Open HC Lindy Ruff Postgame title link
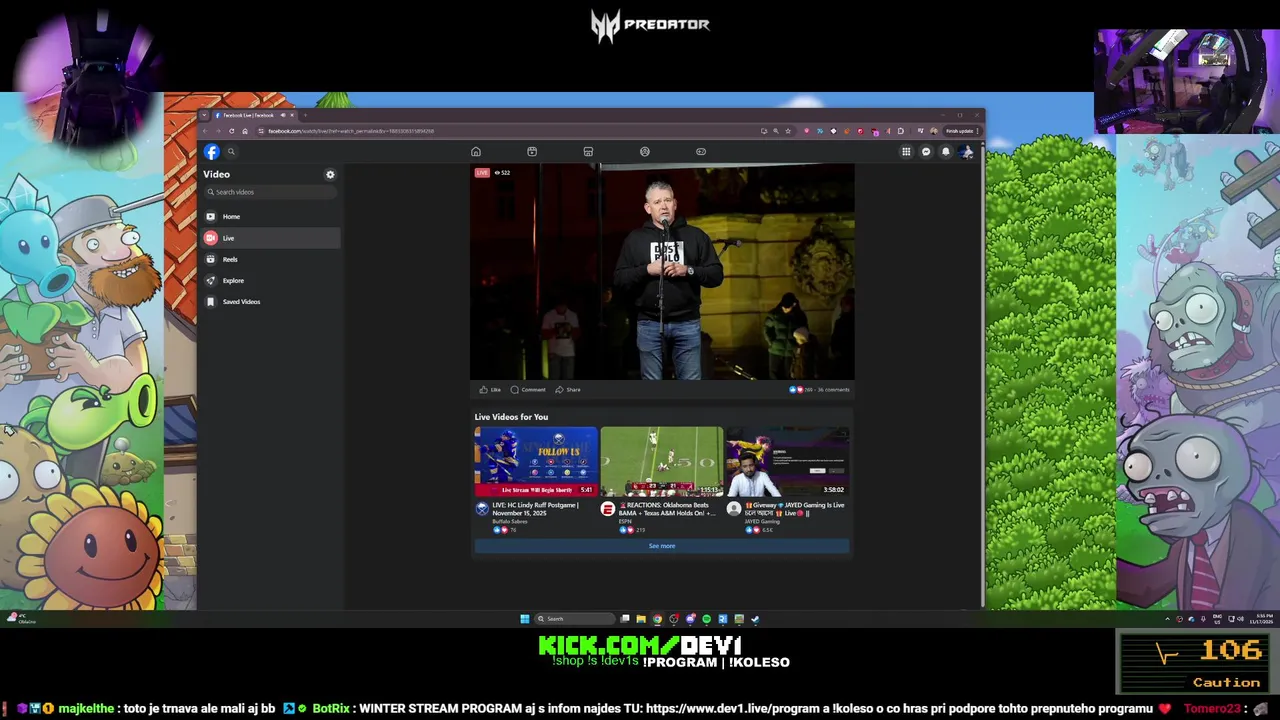 coord(535,509)
